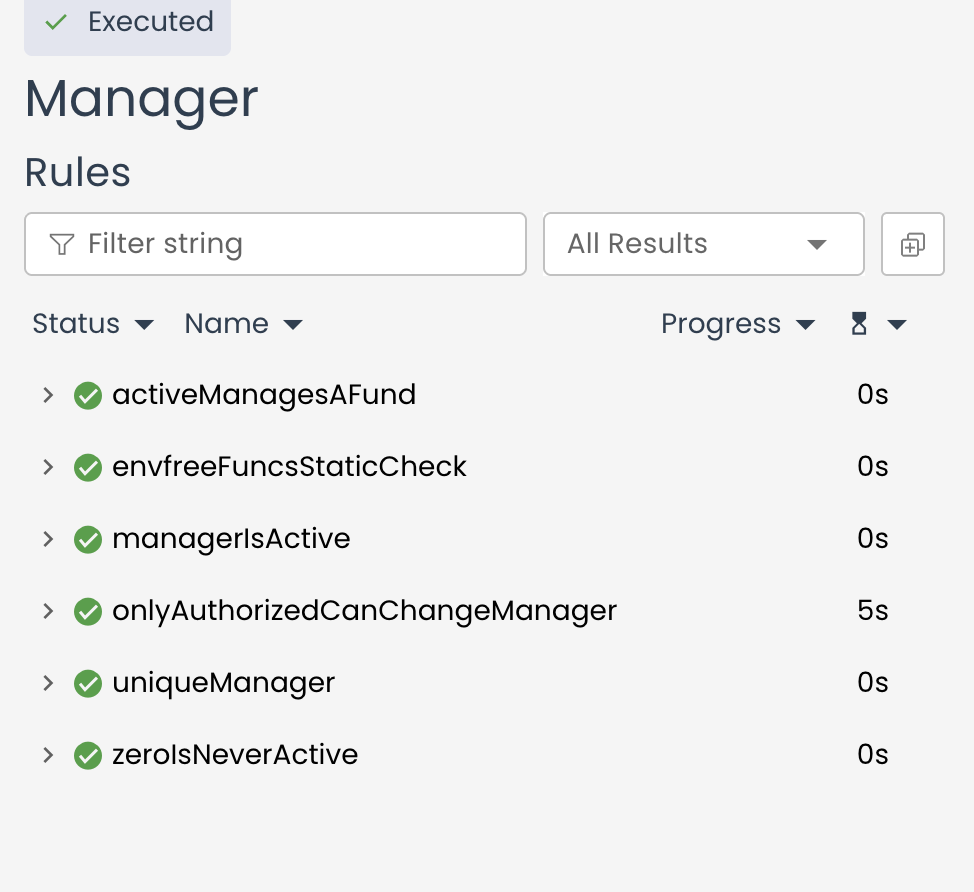Click the Executed status badge
The width and height of the screenshot is (974, 892).
(x=128, y=22)
